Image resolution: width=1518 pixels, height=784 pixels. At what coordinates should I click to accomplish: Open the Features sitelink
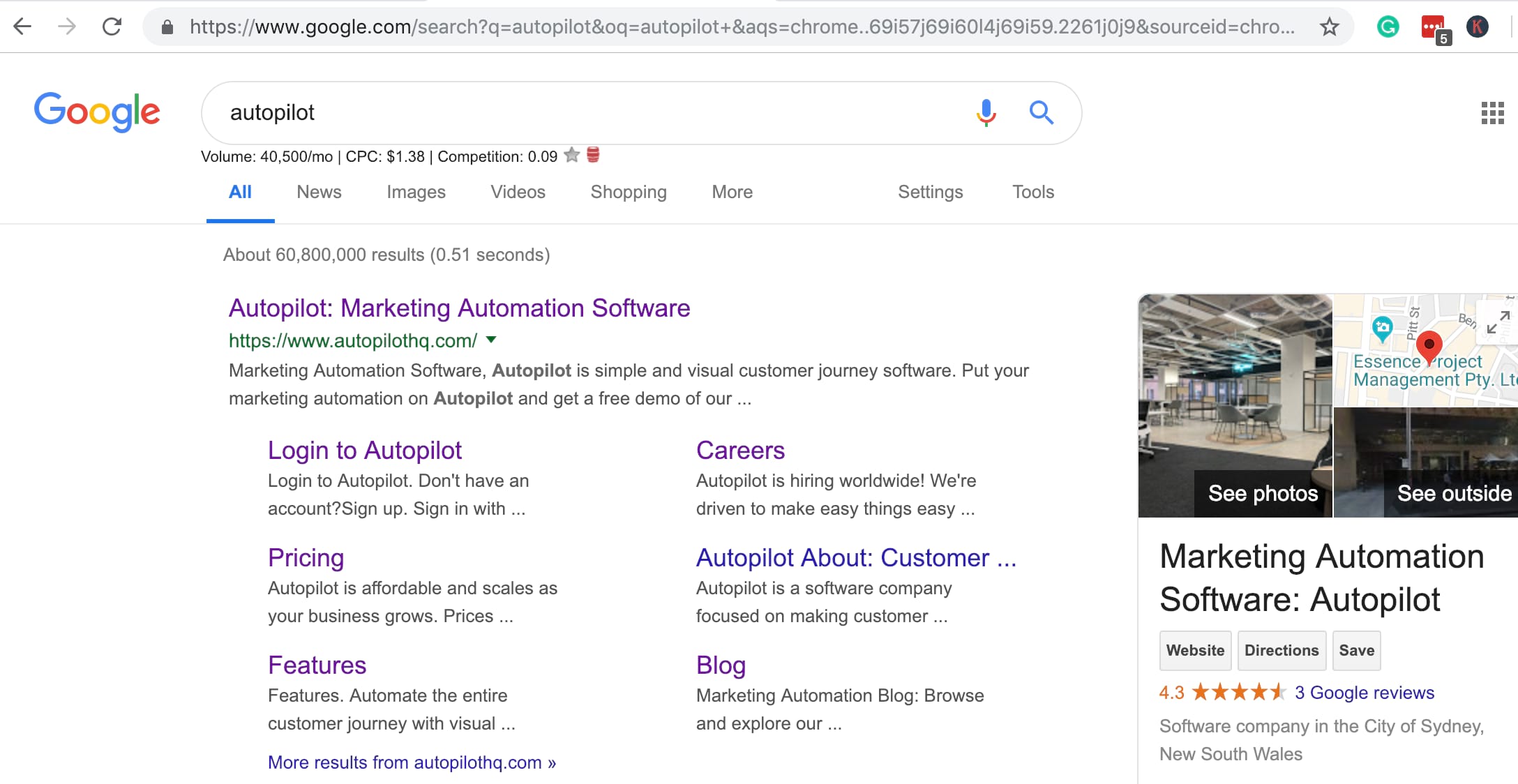[x=317, y=665]
